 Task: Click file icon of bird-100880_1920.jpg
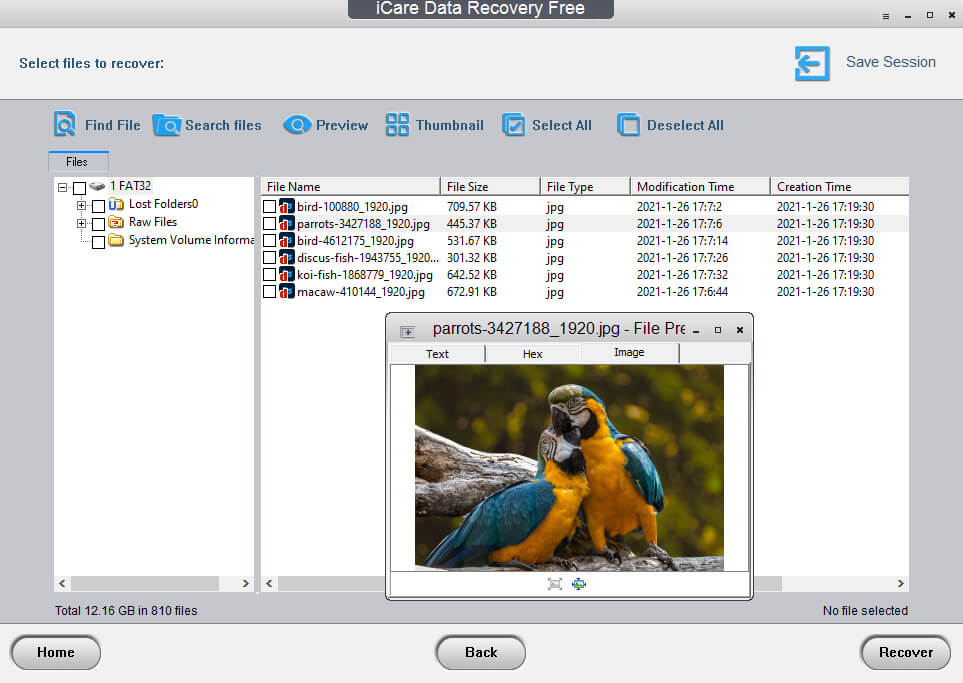point(287,206)
